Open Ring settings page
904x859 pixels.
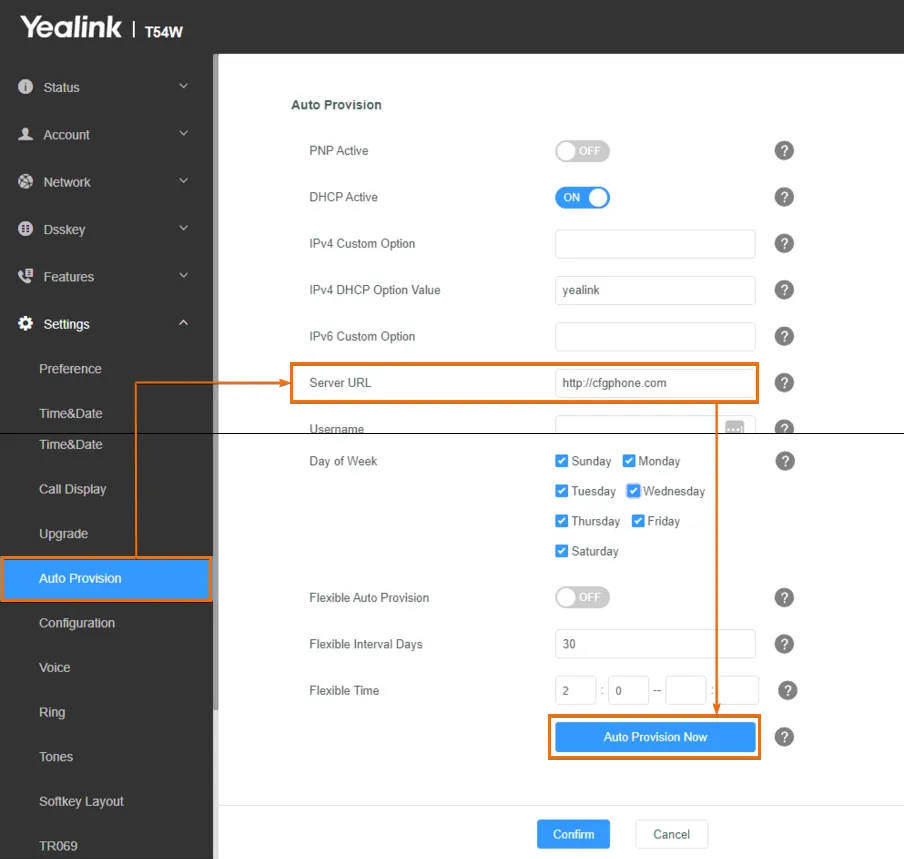52,712
